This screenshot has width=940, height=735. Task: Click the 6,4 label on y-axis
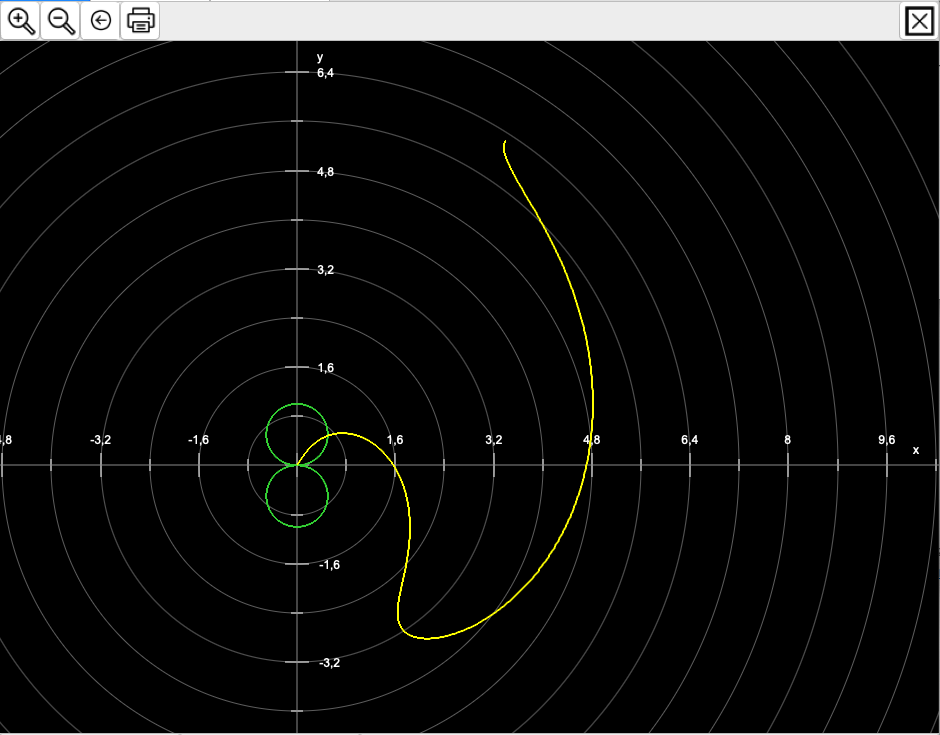(326, 73)
